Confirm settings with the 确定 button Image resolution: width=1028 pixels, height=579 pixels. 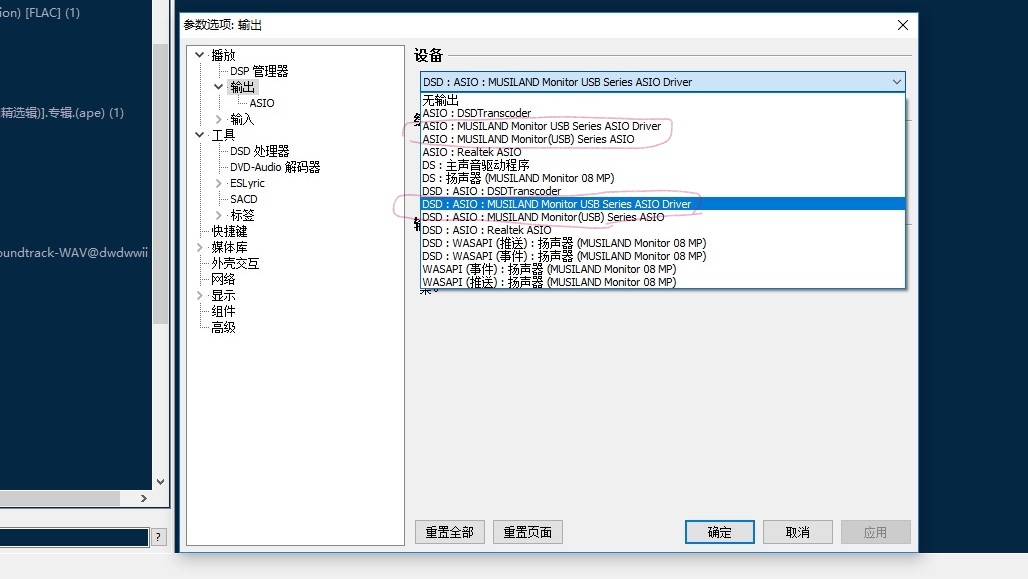[x=719, y=532]
